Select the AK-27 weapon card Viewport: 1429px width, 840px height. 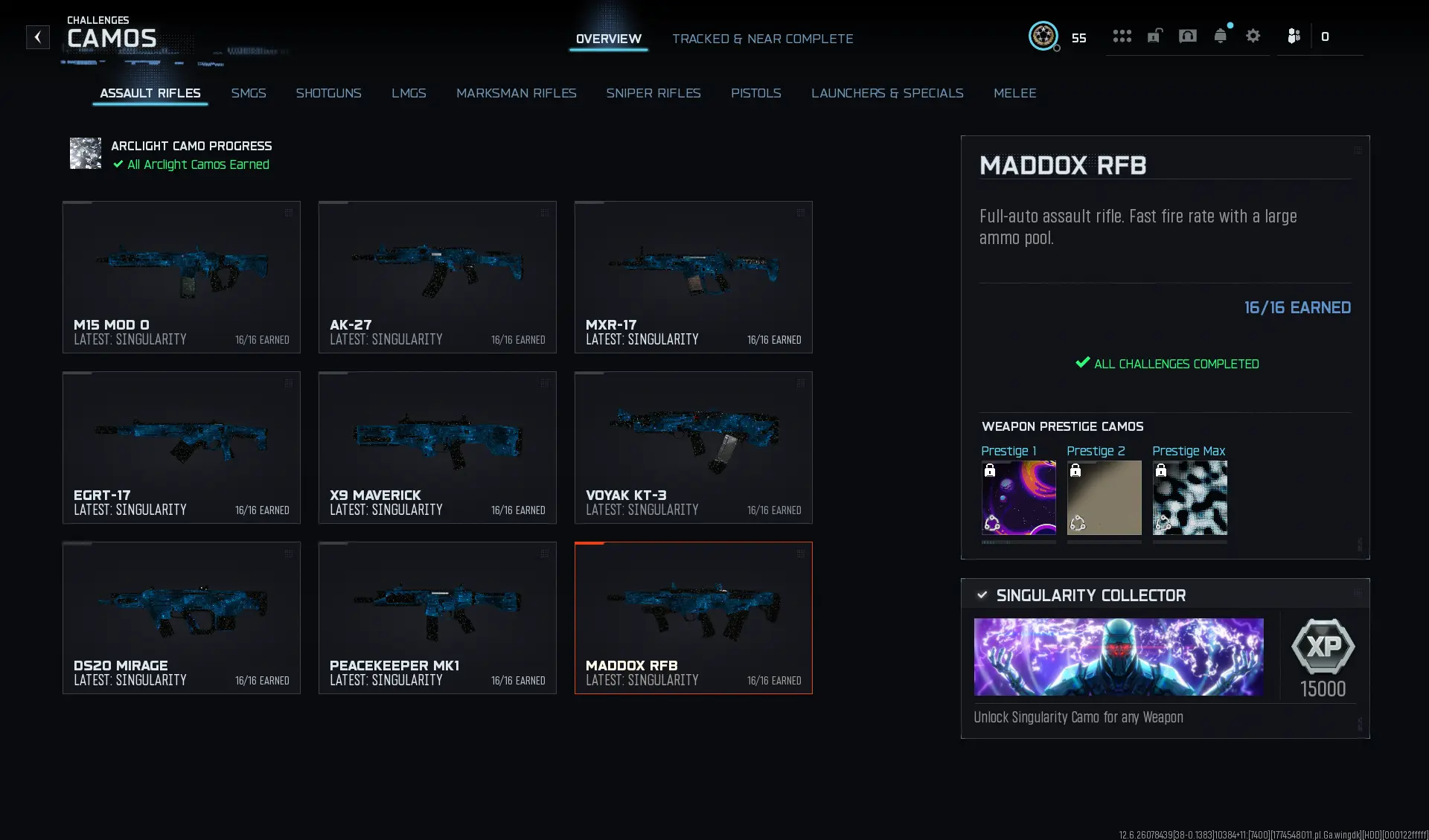click(438, 277)
